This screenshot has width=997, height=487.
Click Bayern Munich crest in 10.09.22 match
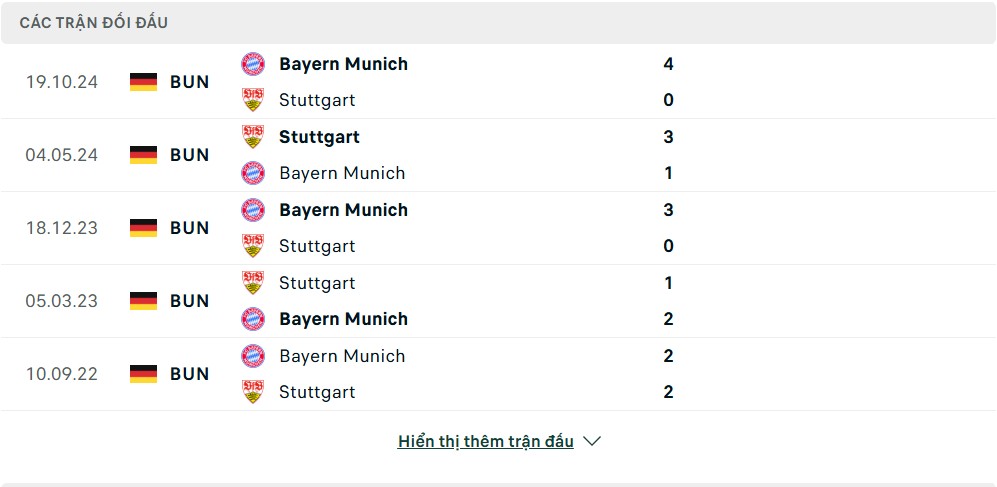(253, 356)
